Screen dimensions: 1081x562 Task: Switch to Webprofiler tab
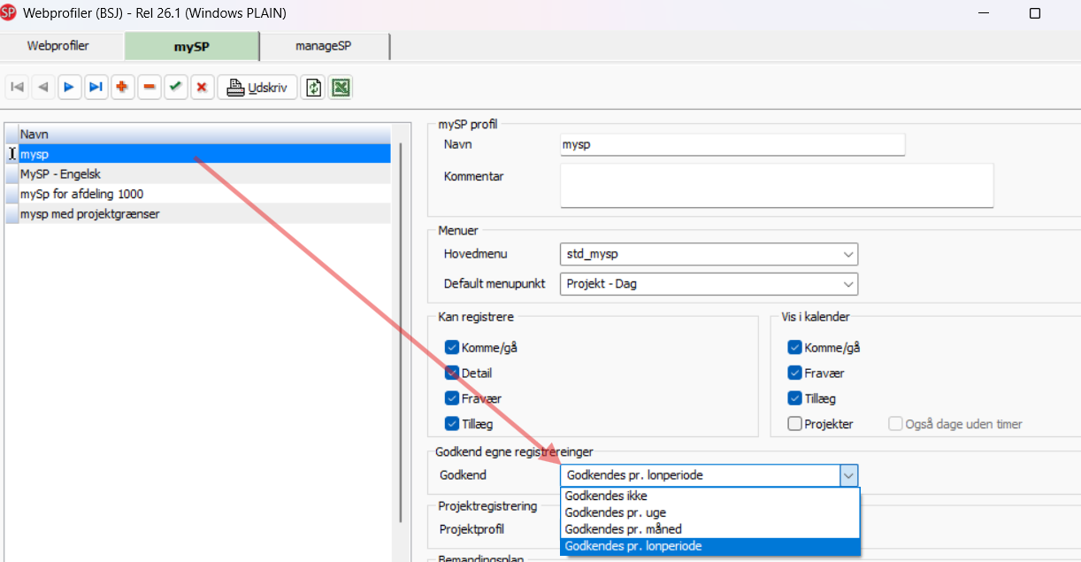[59, 46]
